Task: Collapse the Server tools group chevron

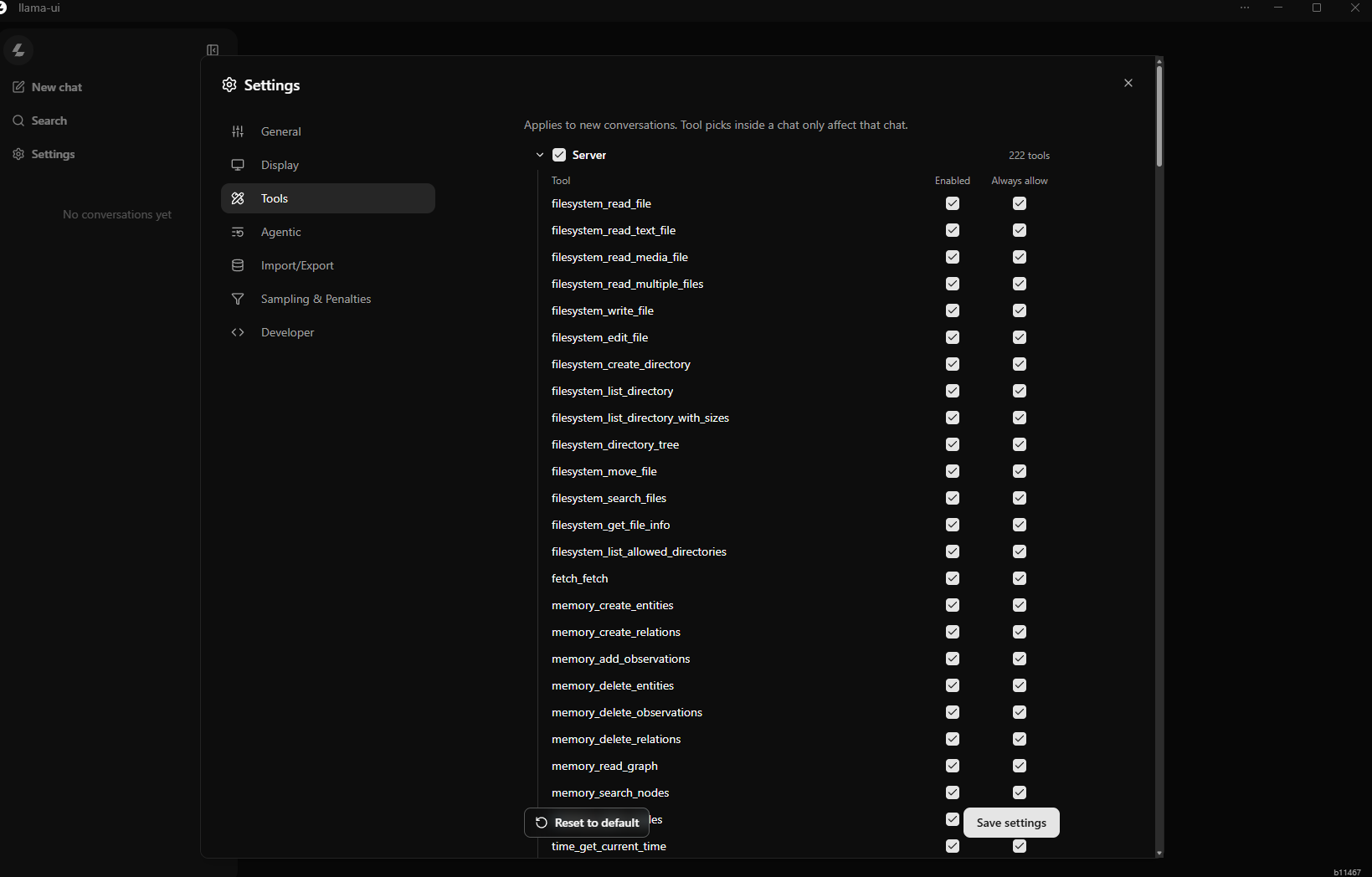Action: tap(540, 155)
